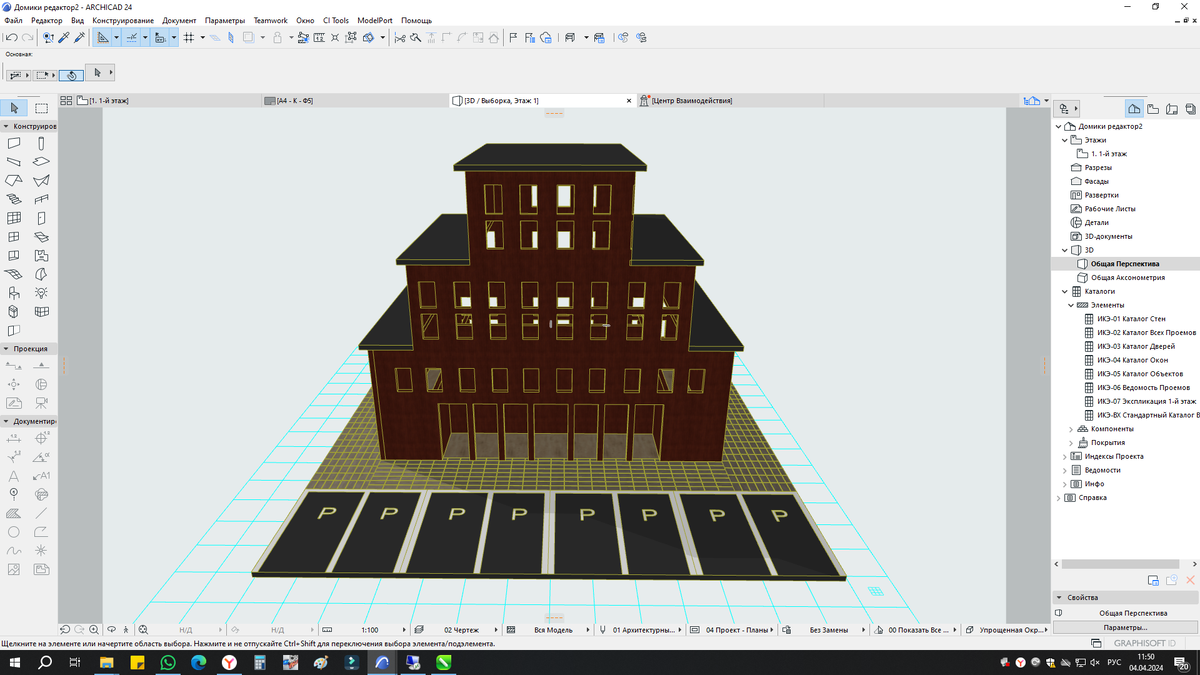This screenshot has width=1200, height=675.
Task: Collapse the Конструирование toolbox section
Action: pyautogui.click(x=6, y=127)
